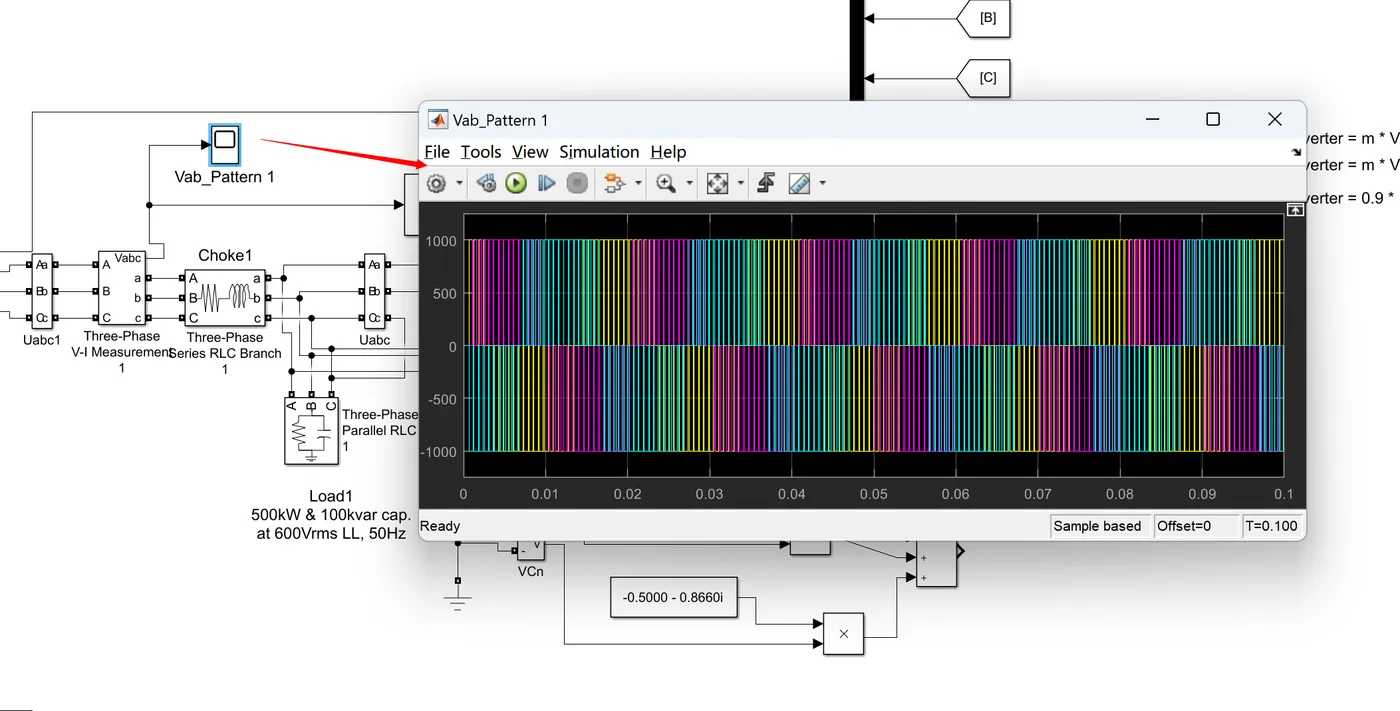Image resolution: width=1400 pixels, height=711 pixels.
Task: Click the Load1 description text
Action: pyautogui.click(x=331, y=515)
